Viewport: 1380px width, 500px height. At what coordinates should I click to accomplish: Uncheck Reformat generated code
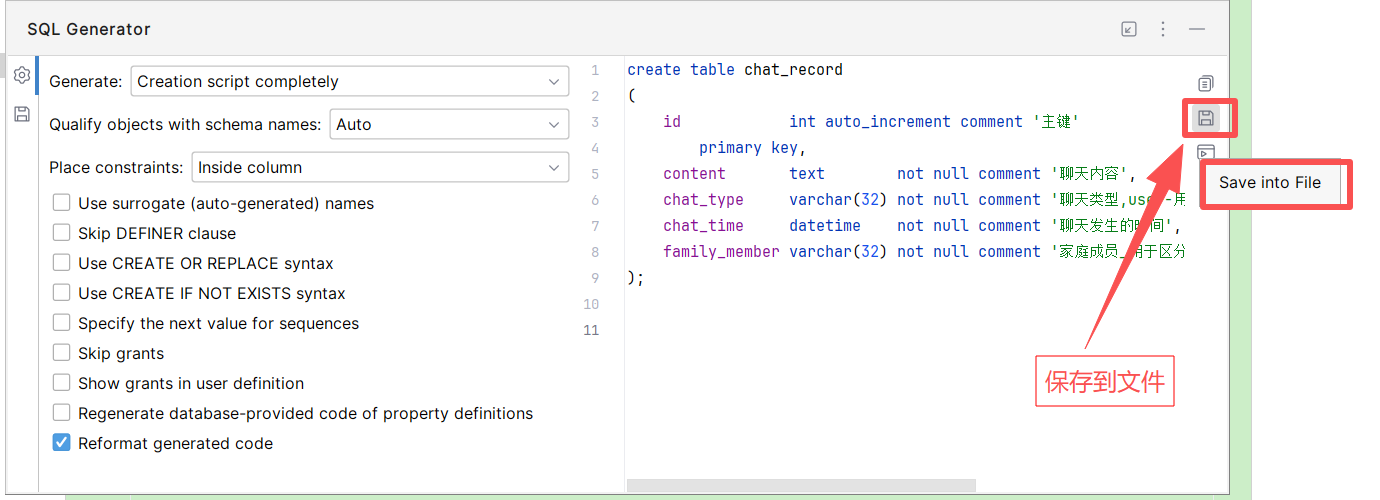click(61, 443)
